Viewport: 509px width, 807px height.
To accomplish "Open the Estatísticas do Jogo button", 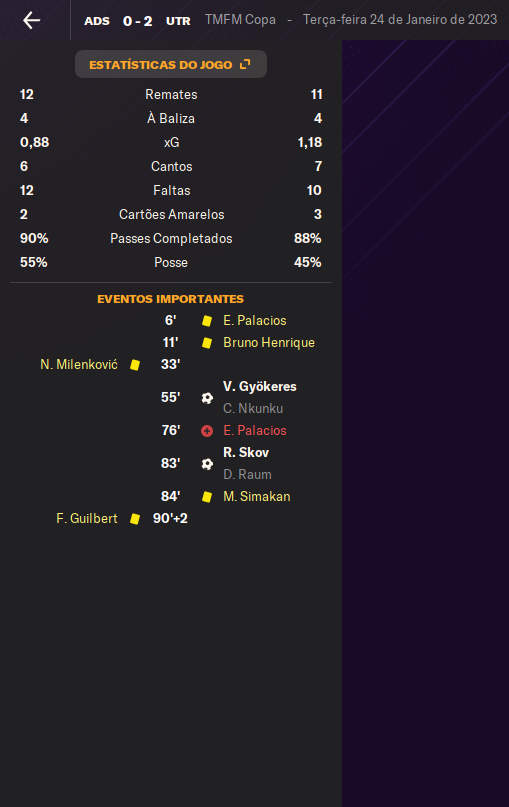I will 171,64.
